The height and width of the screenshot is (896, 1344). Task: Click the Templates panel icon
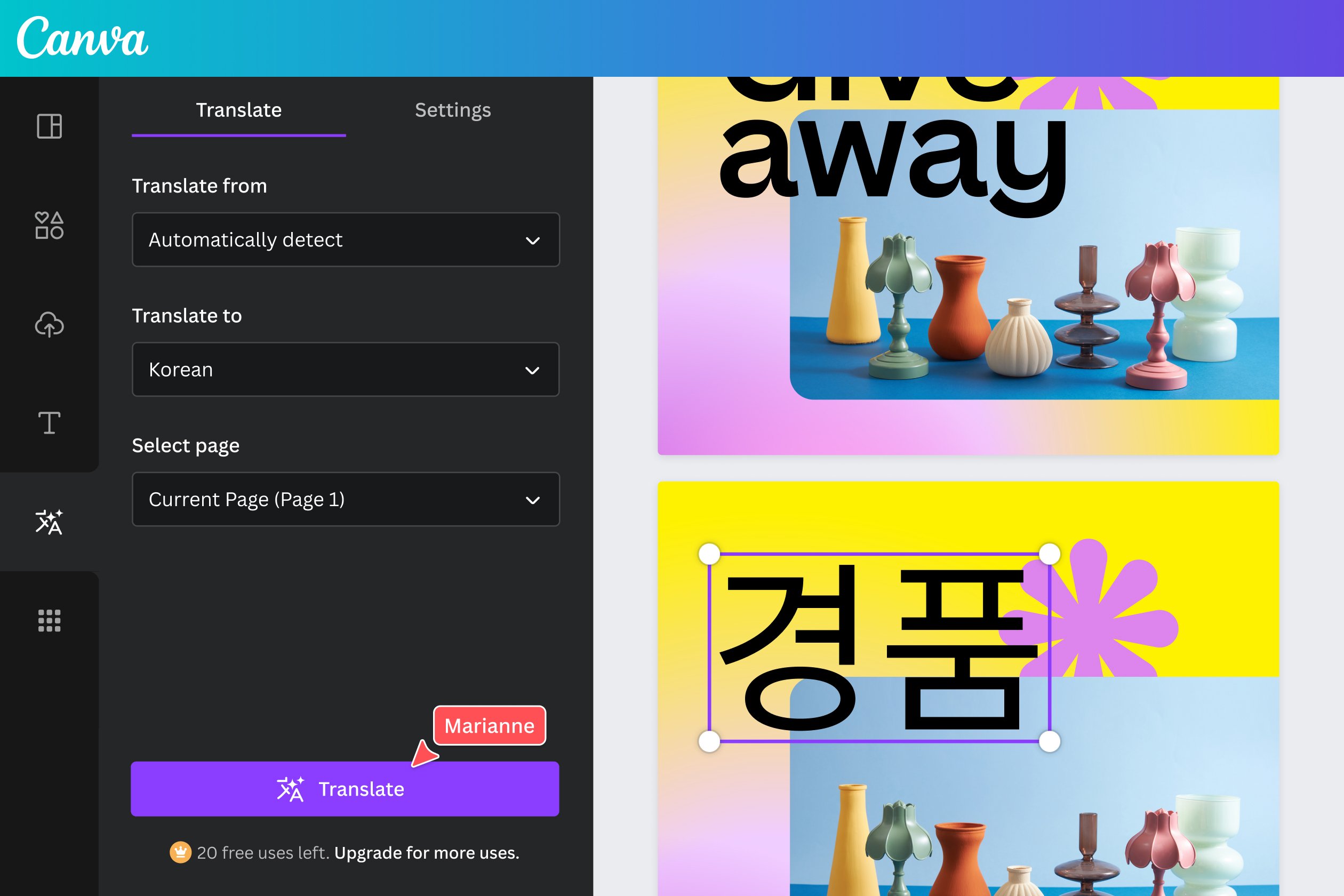pos(50,123)
